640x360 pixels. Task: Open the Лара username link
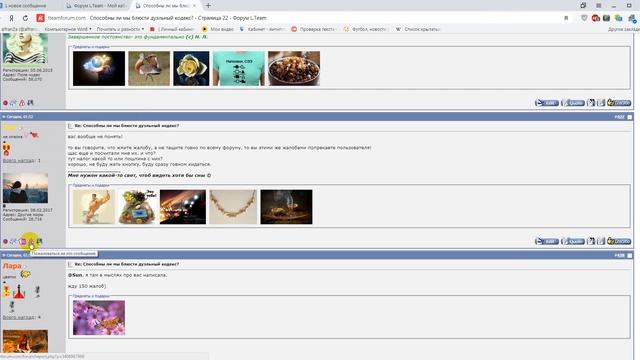[12, 266]
